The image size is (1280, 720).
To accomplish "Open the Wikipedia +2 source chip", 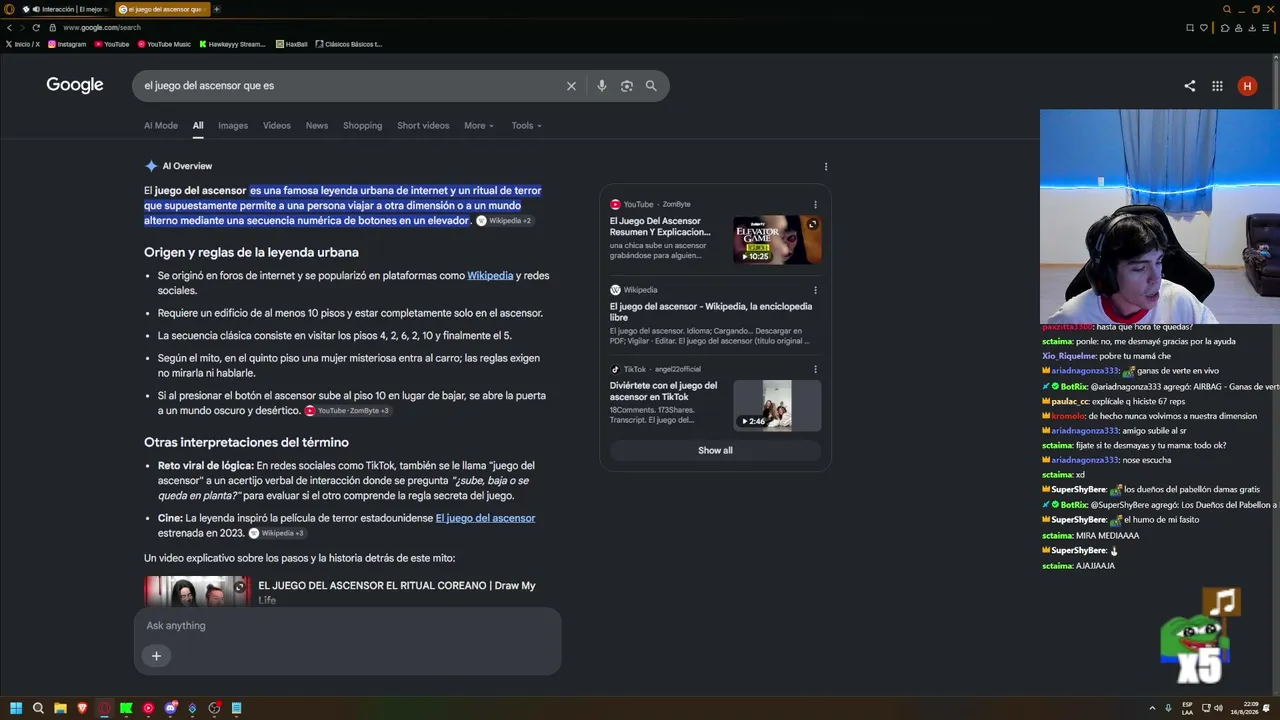I will point(505,220).
